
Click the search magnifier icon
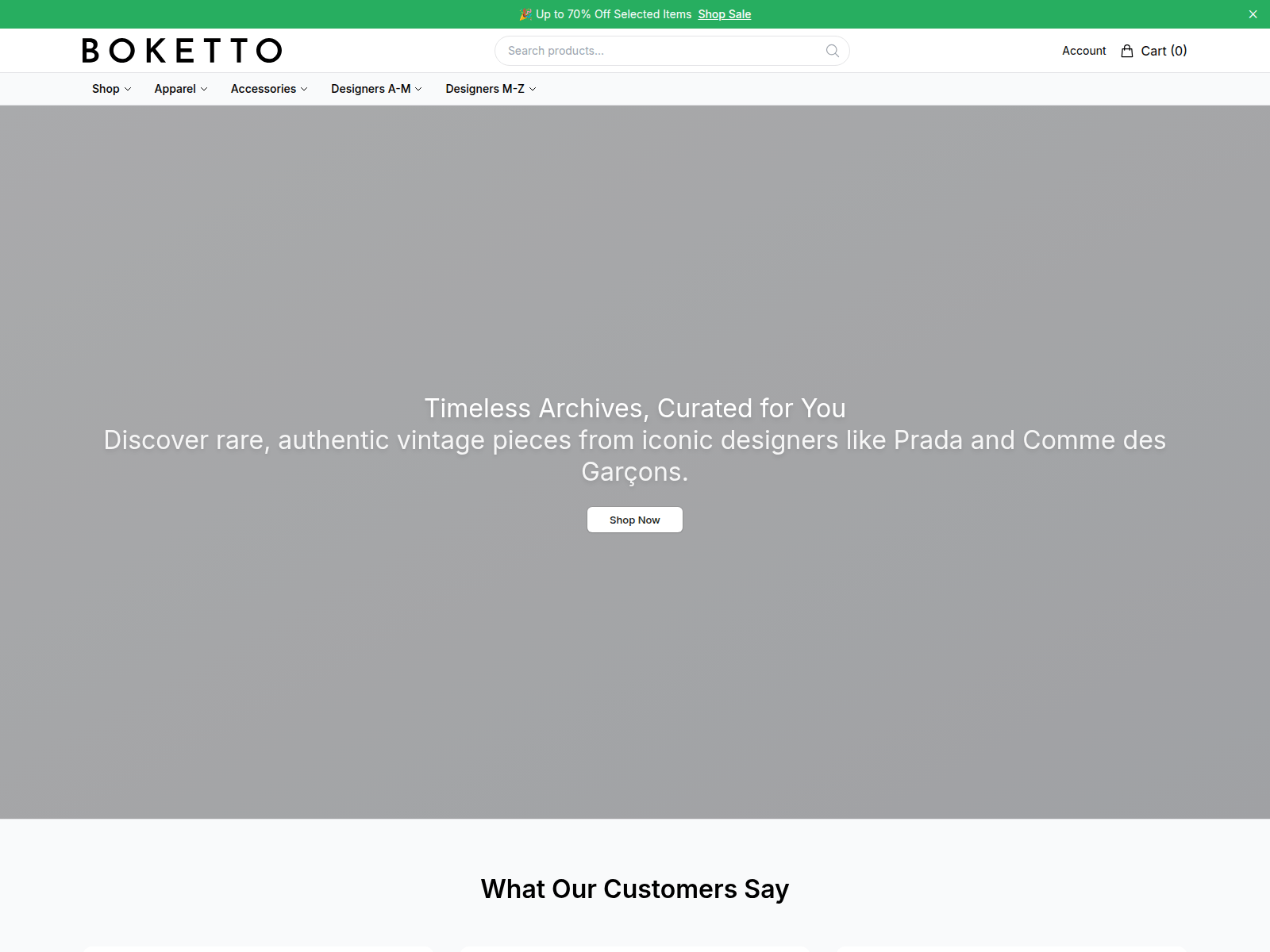[x=832, y=51]
